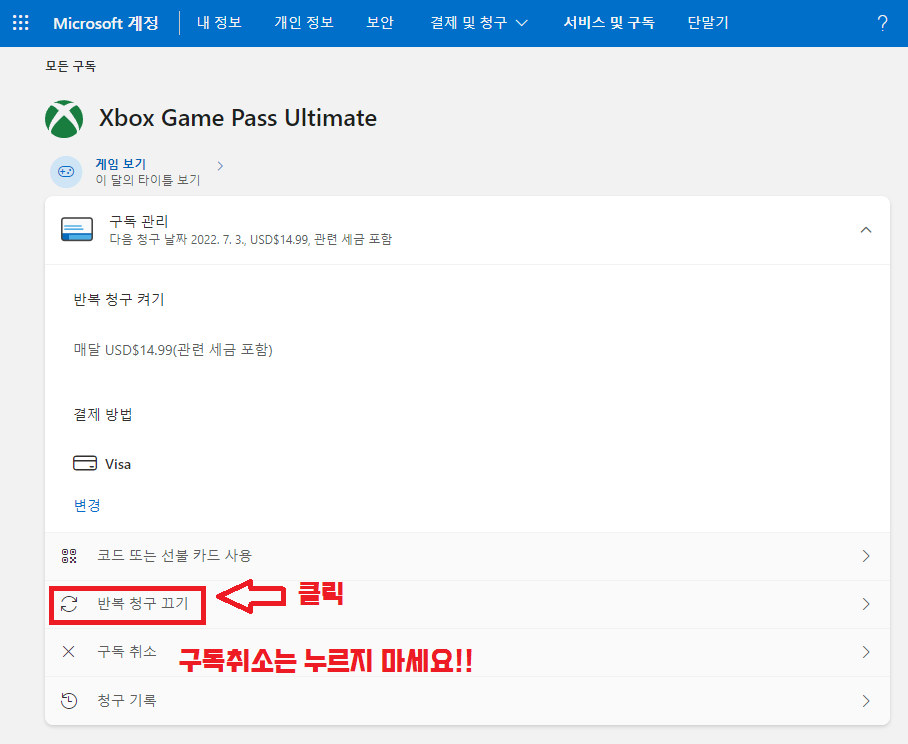
Task: Click the subscription card icon beside 구독 관리
Action: click(77, 229)
